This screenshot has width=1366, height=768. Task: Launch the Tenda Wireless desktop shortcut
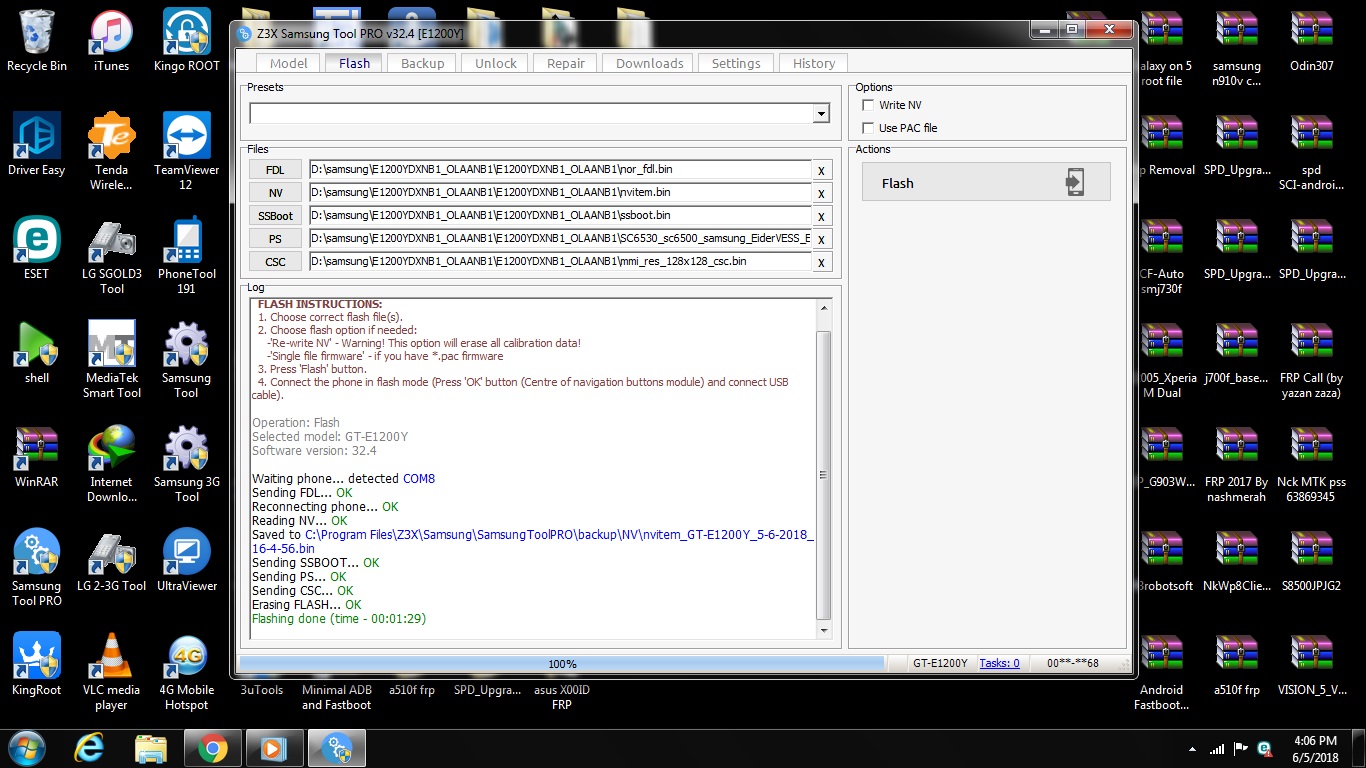click(x=111, y=151)
